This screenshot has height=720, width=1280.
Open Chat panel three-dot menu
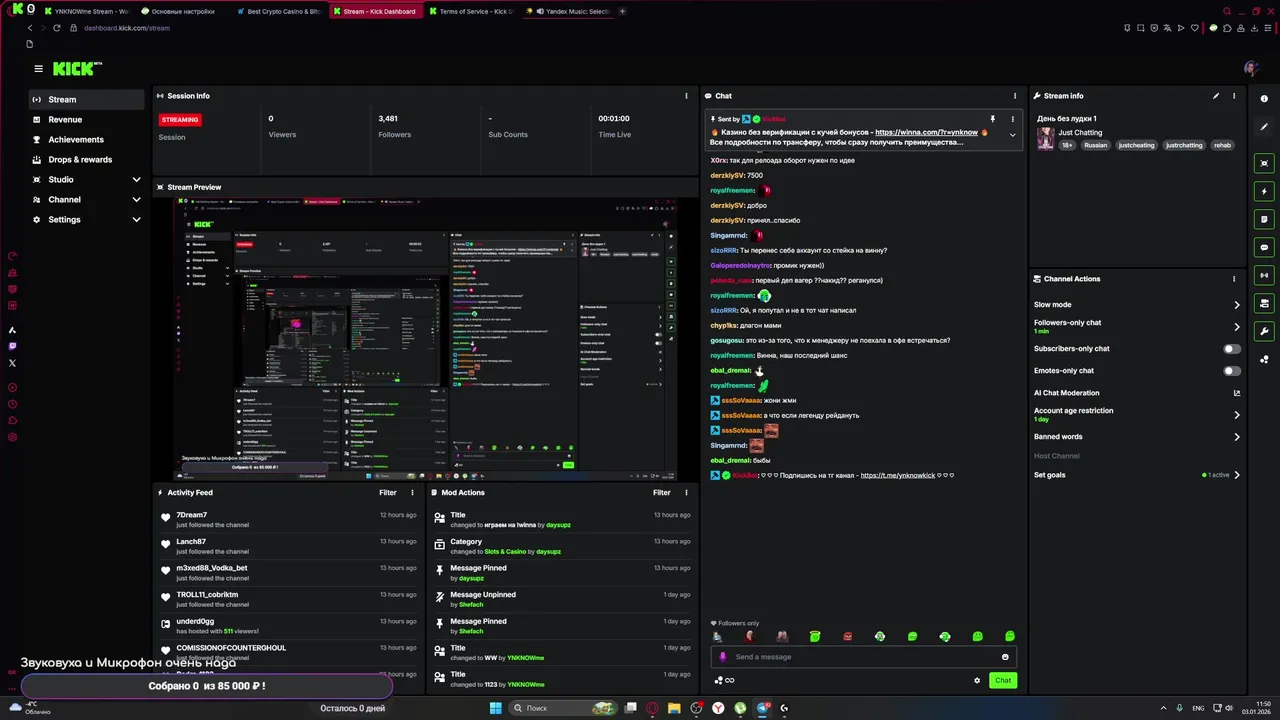tap(1015, 96)
